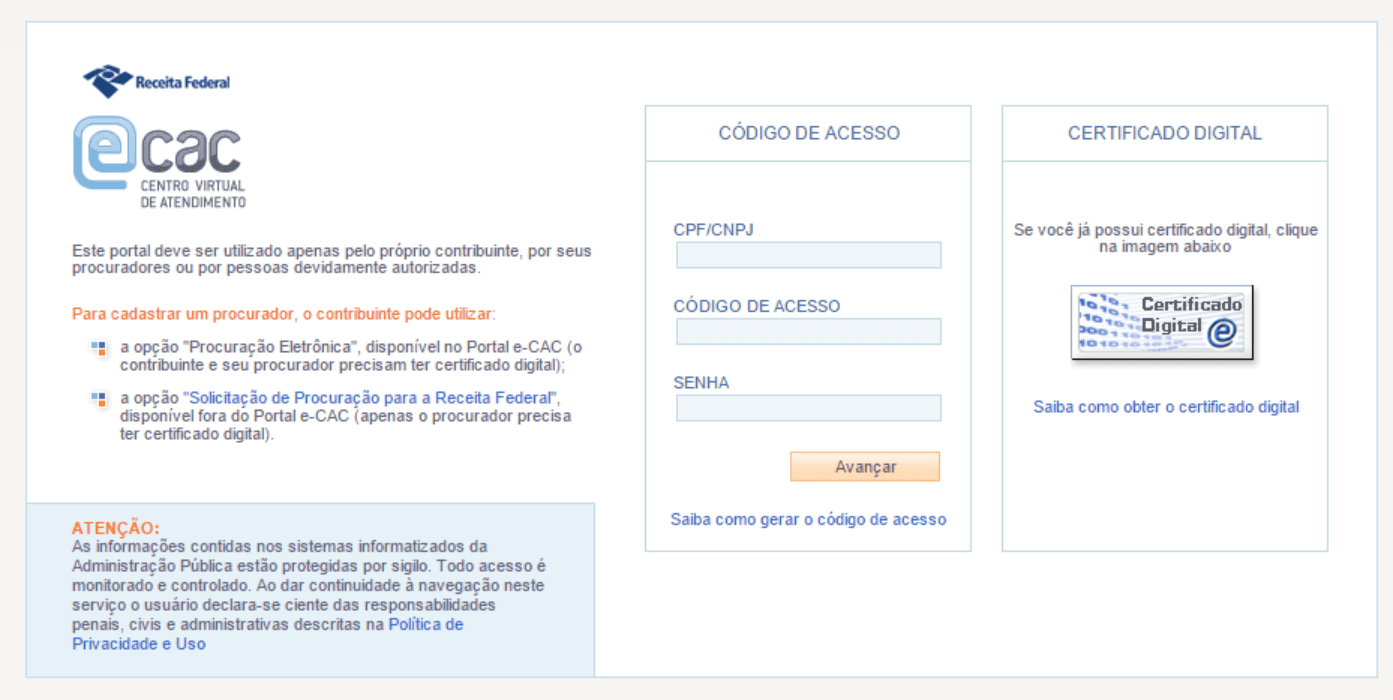Click the Receita Federal logo

tap(157, 81)
